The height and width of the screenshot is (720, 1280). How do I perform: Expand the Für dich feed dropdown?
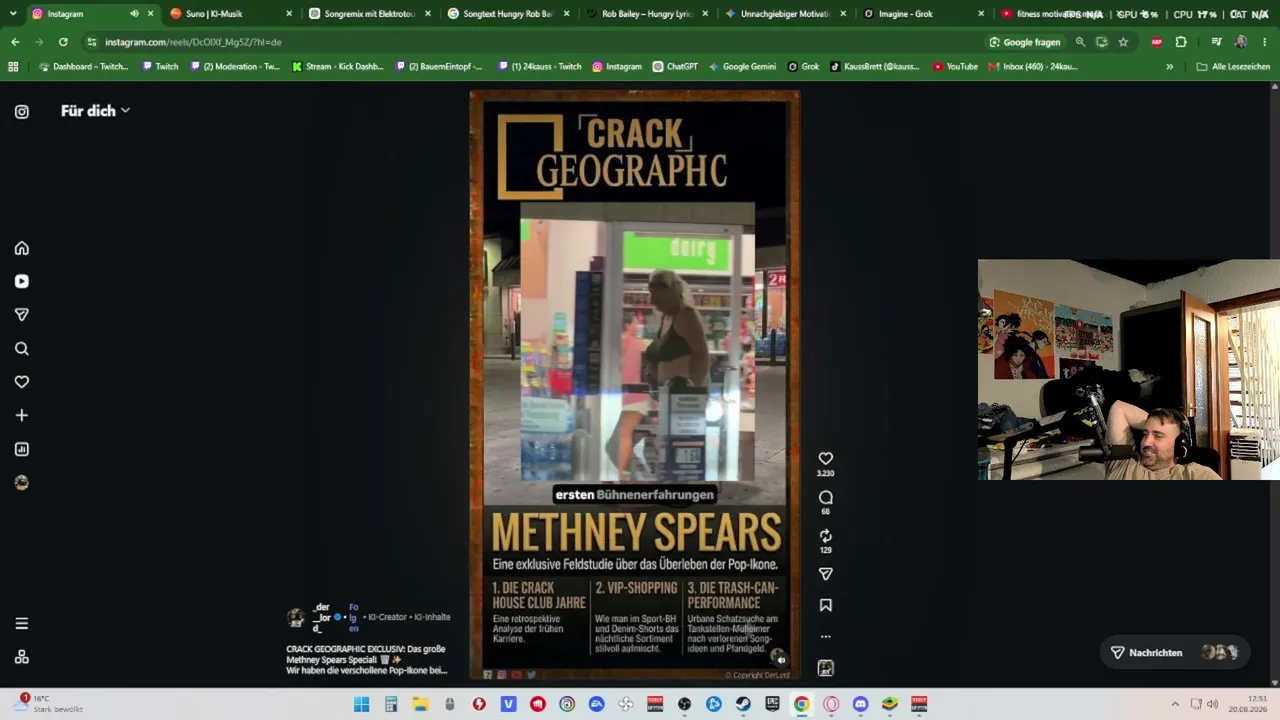(95, 111)
